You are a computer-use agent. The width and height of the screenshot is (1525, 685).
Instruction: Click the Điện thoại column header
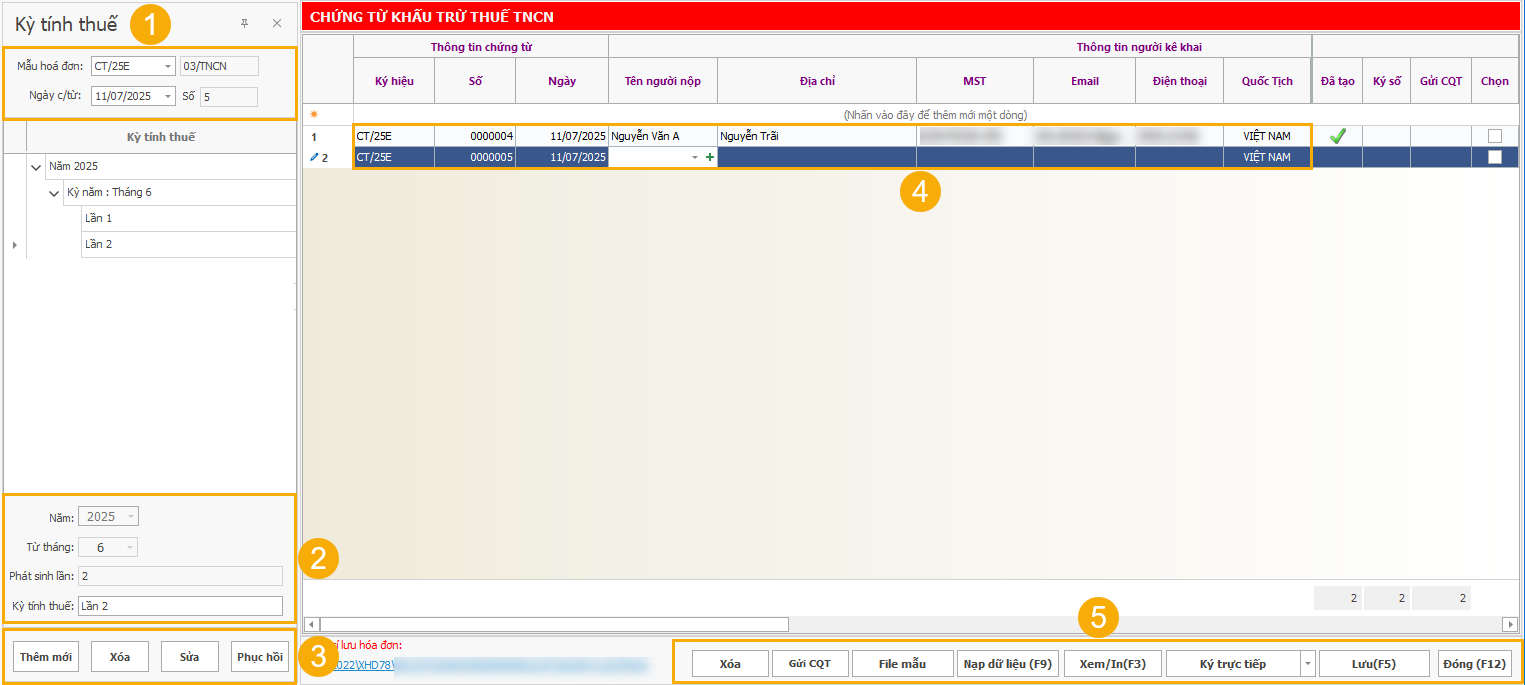(1180, 81)
